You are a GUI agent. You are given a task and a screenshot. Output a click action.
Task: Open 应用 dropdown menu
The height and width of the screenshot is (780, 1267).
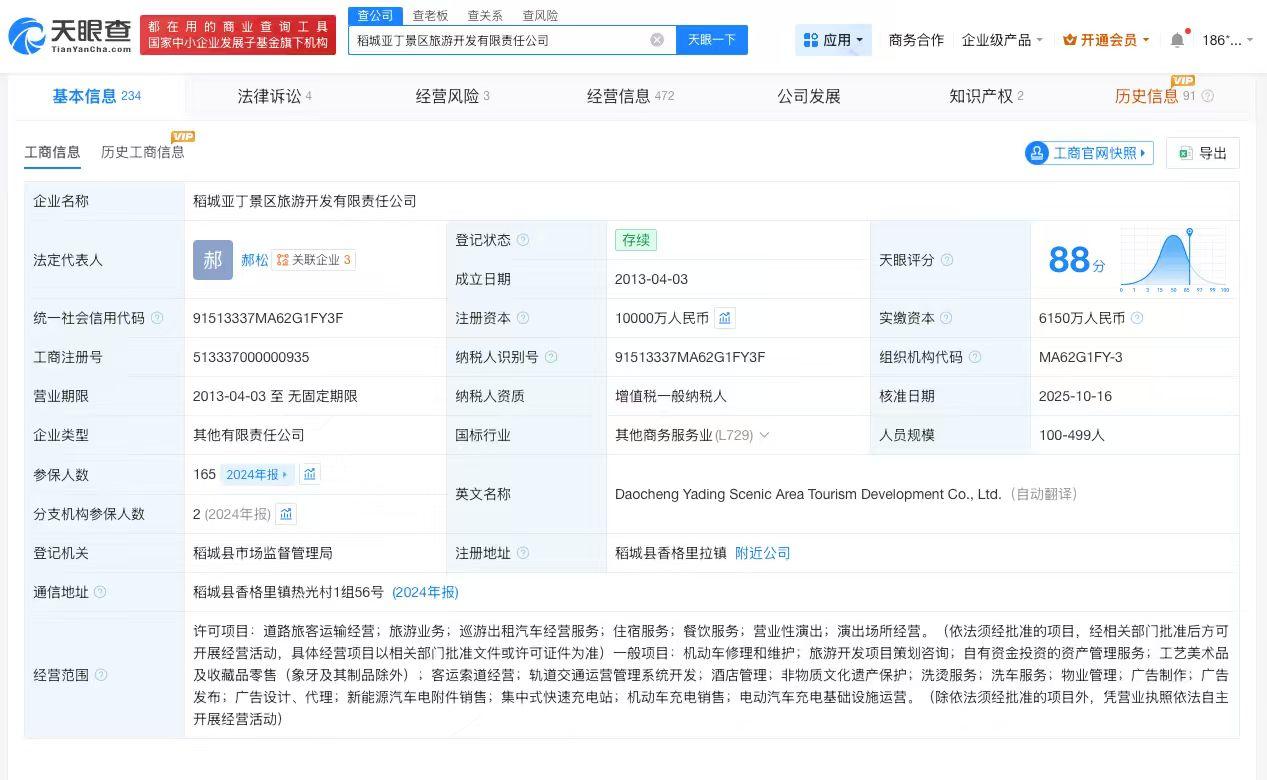834,40
